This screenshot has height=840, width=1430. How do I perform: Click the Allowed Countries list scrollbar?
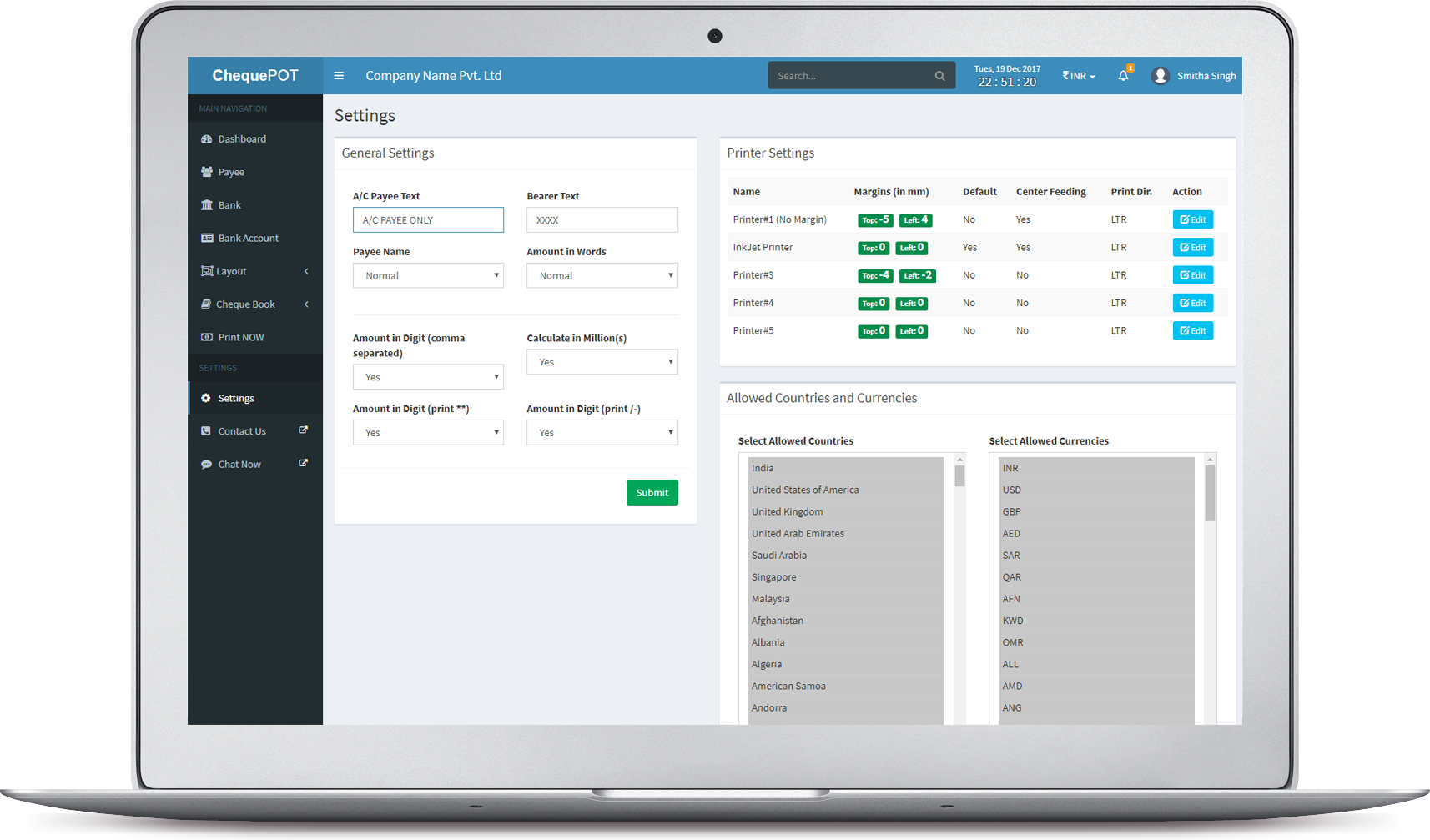pyautogui.click(x=959, y=476)
